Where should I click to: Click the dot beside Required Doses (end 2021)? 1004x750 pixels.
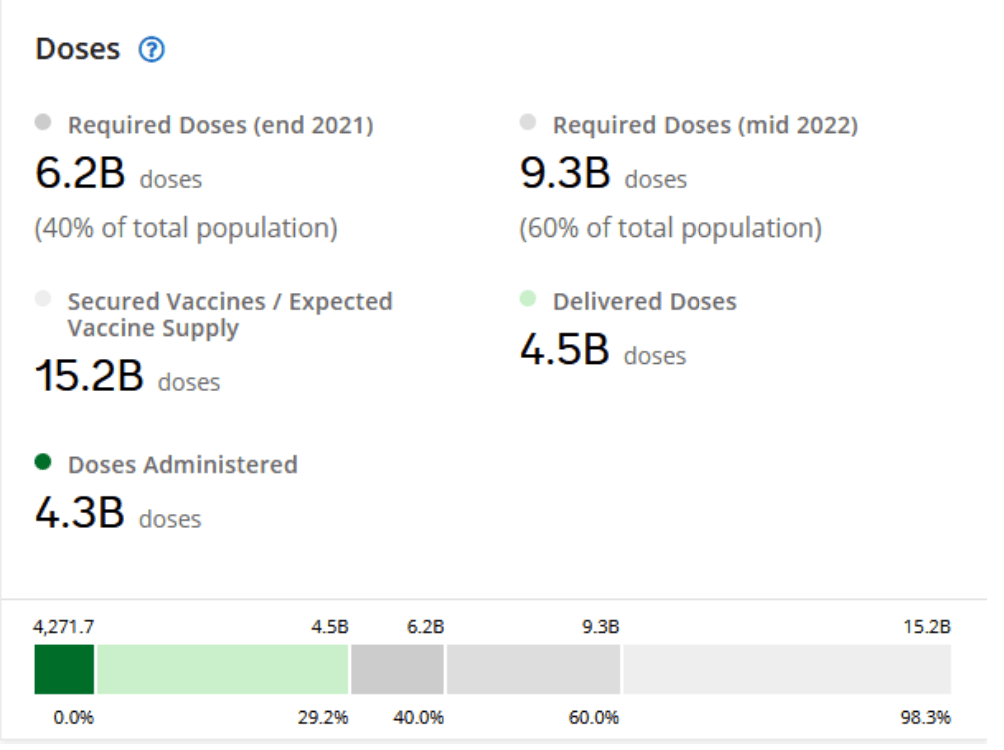coord(42,123)
